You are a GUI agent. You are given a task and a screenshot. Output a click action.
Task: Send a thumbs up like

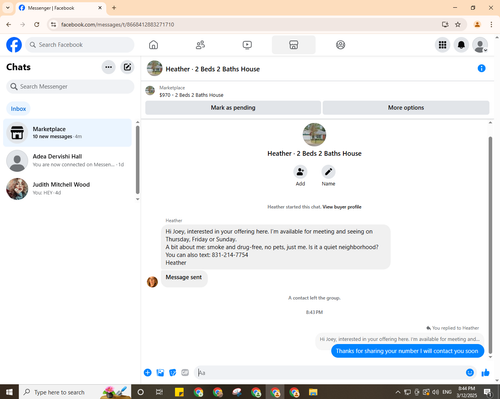tap(486, 373)
